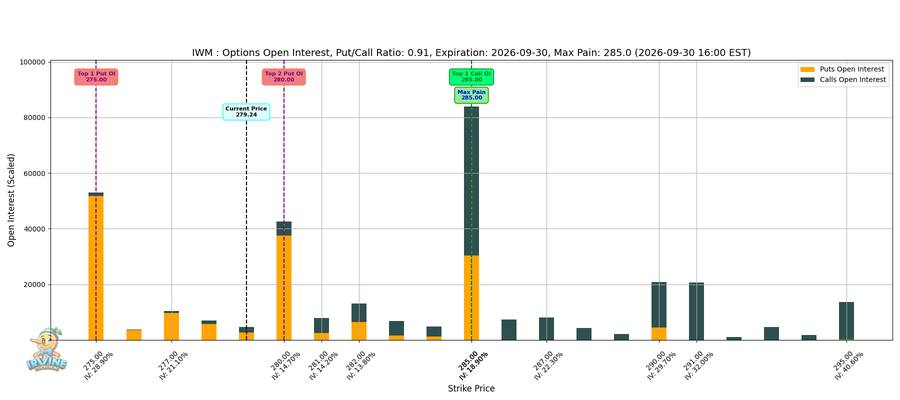Click the orange put portion of the 285.00 bar
Viewport: 900px width, 400px height.
[471, 297]
